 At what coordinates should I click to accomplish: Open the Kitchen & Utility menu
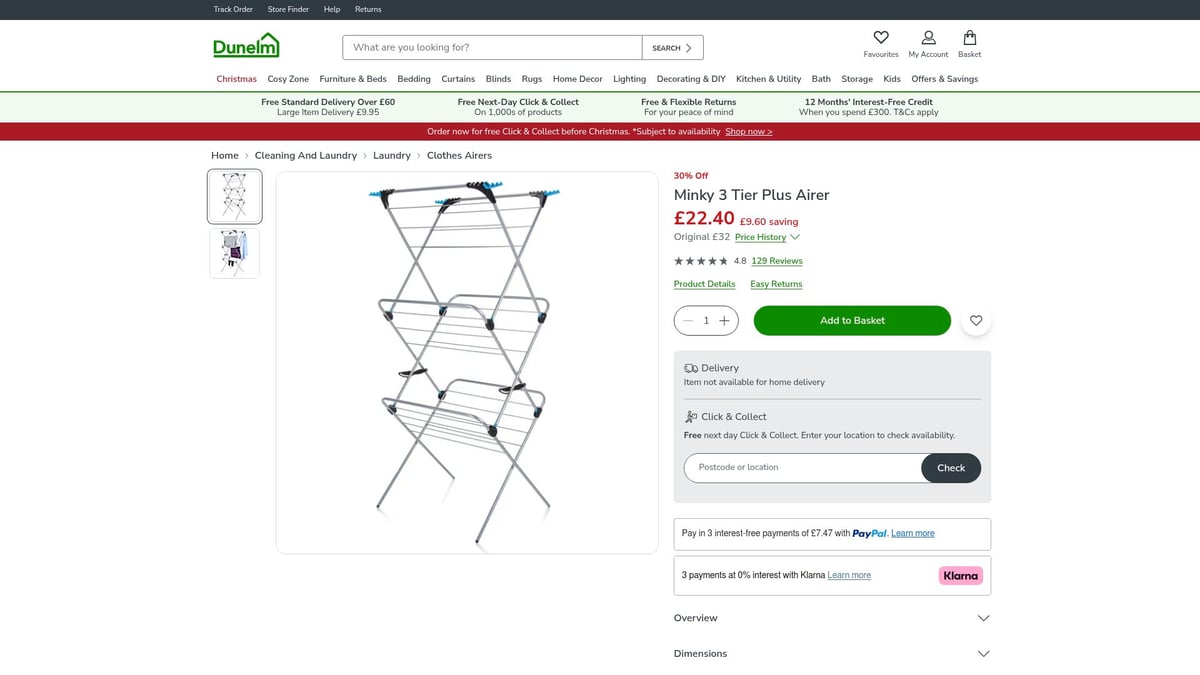(768, 78)
